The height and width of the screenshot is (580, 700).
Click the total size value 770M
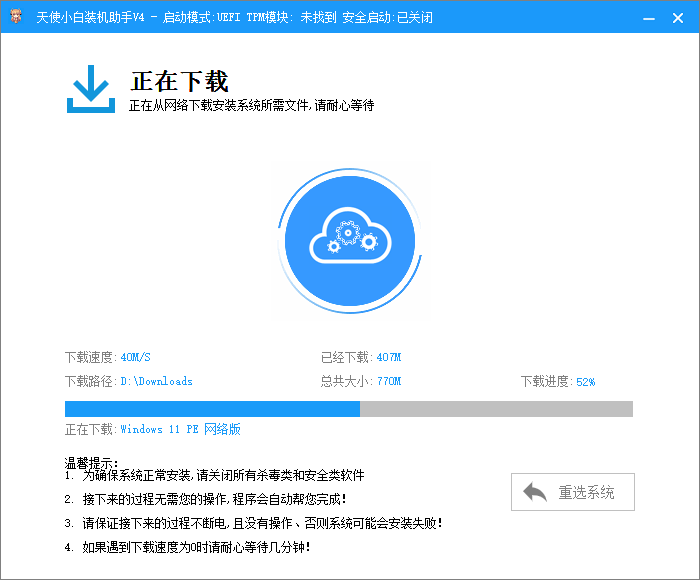click(389, 381)
